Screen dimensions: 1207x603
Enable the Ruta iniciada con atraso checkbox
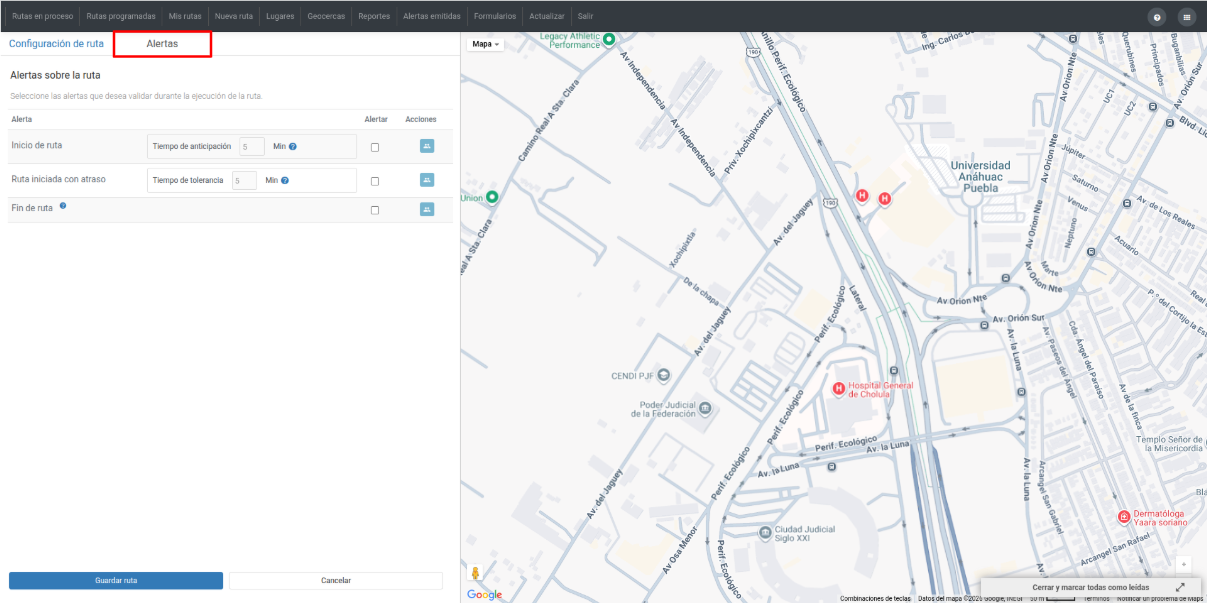(x=375, y=181)
